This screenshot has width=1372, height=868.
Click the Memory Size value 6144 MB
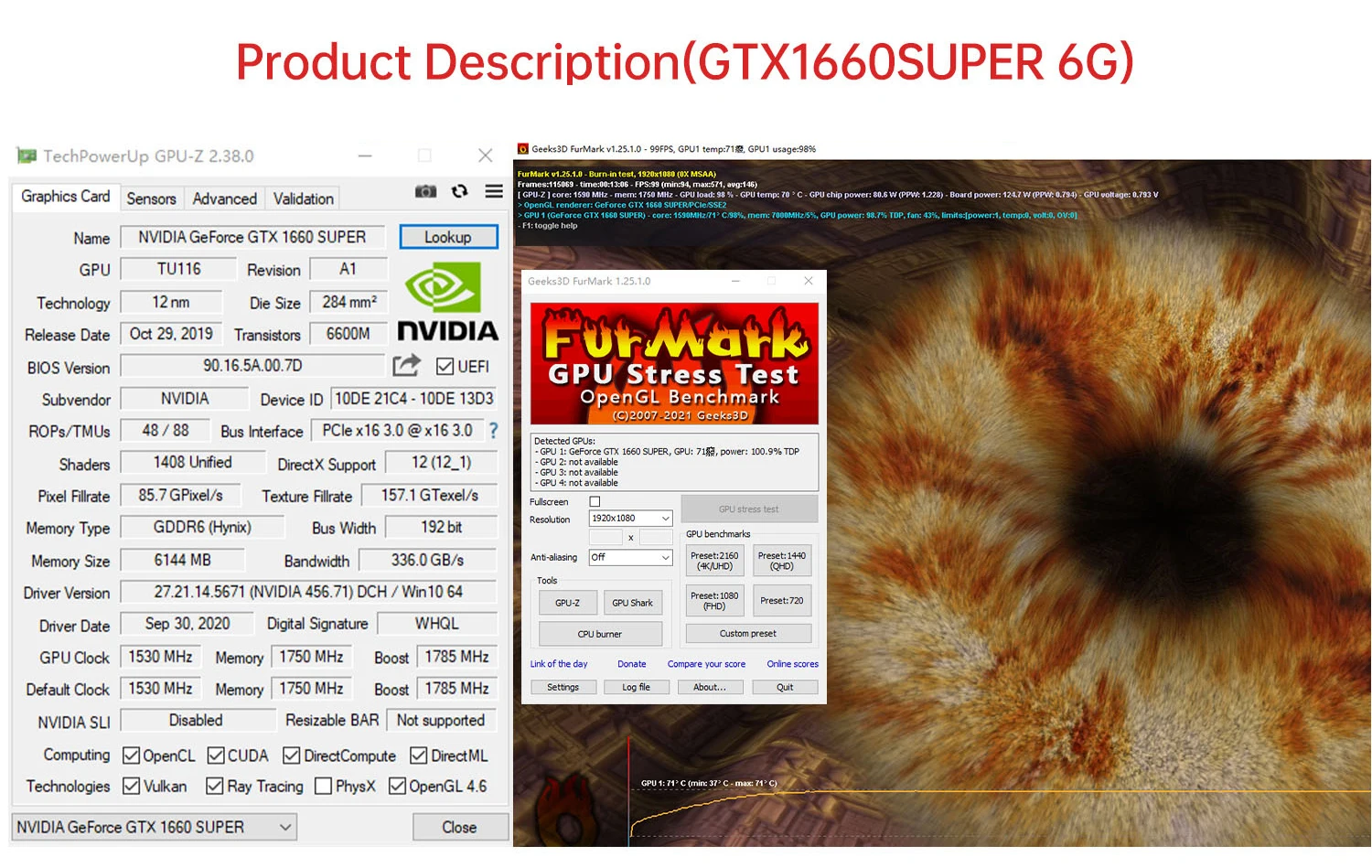tap(183, 560)
